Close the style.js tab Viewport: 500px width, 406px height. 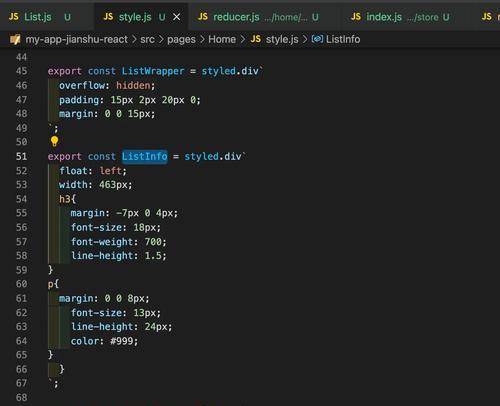tap(177, 17)
